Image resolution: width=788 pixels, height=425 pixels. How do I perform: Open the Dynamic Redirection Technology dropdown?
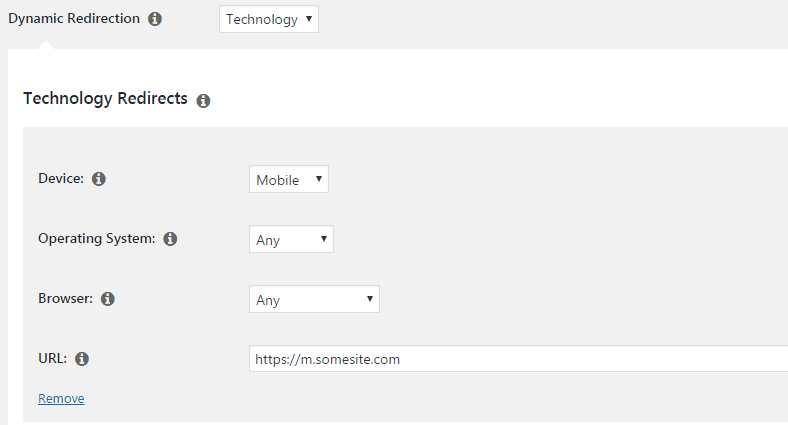[268, 19]
